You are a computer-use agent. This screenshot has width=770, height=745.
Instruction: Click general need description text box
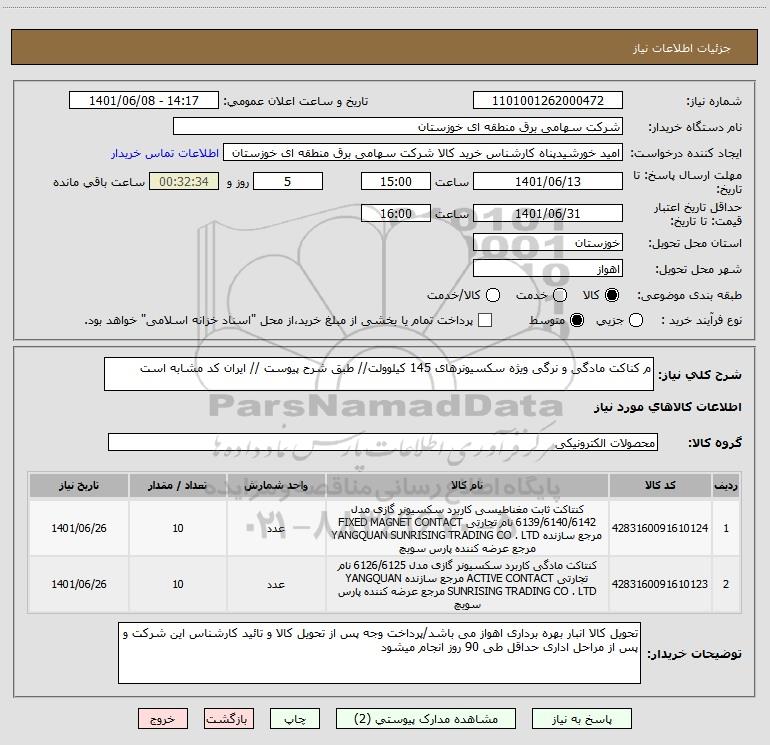(379, 374)
